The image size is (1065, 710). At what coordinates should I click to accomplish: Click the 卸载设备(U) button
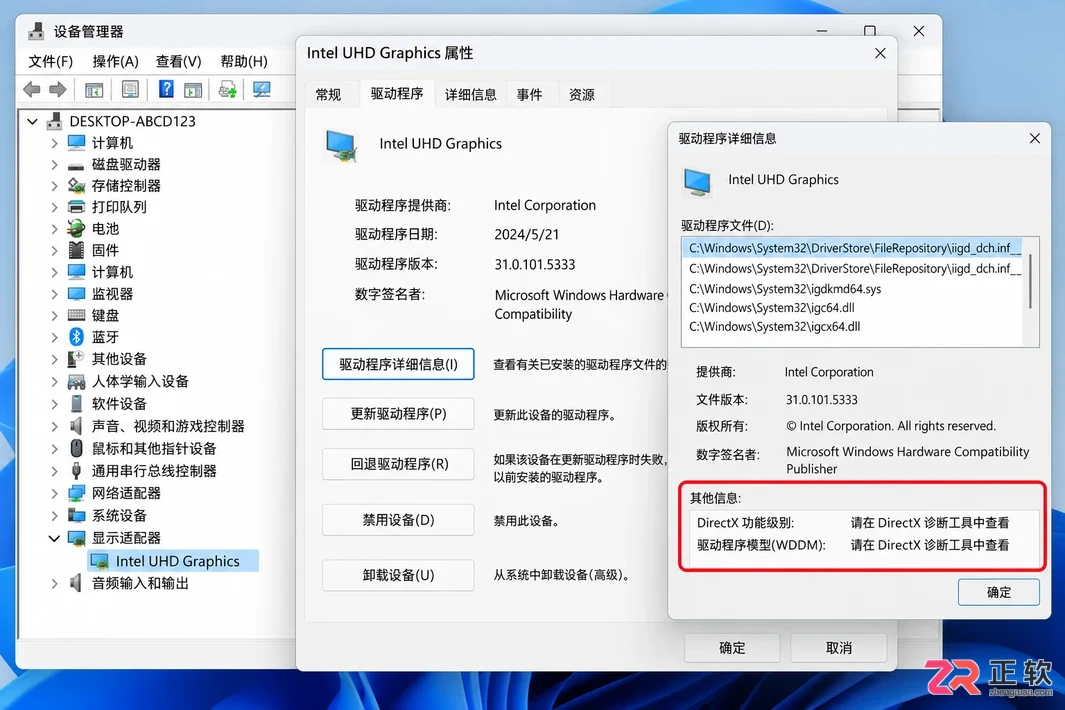point(398,575)
